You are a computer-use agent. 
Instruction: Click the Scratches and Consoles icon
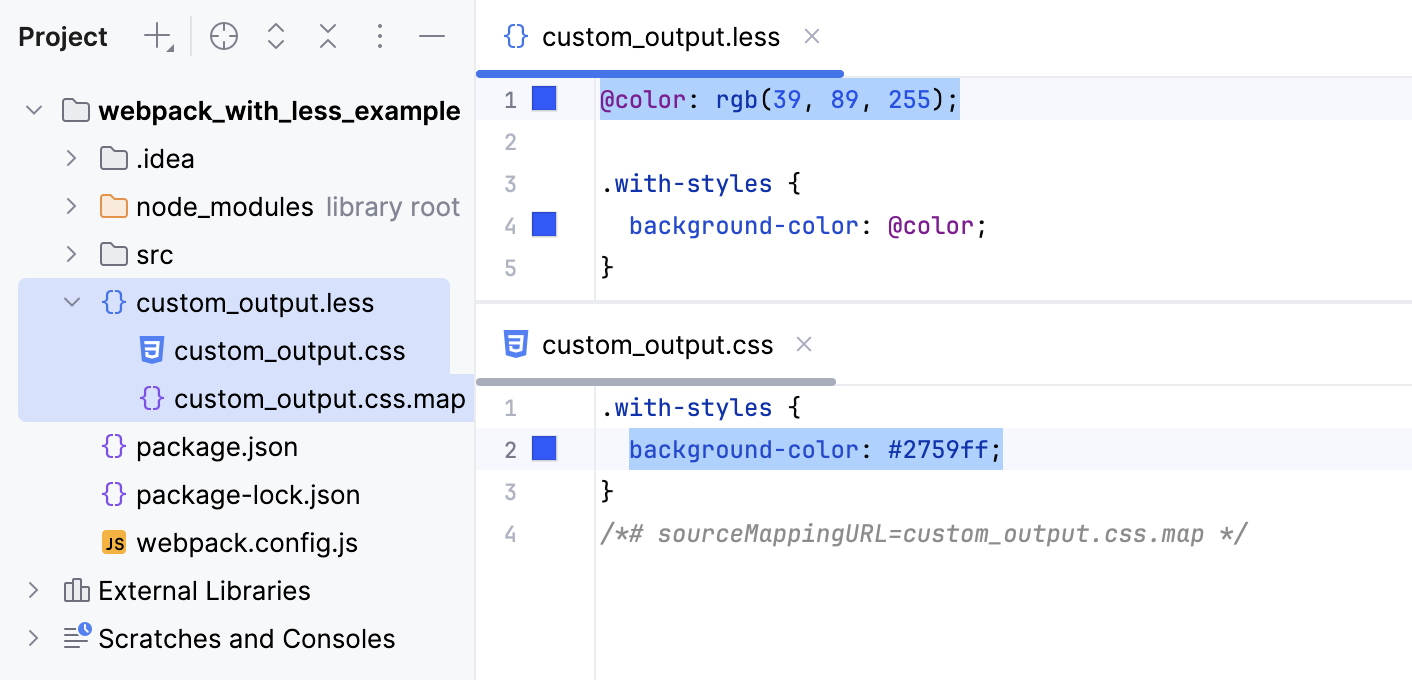pyautogui.click(x=77, y=638)
